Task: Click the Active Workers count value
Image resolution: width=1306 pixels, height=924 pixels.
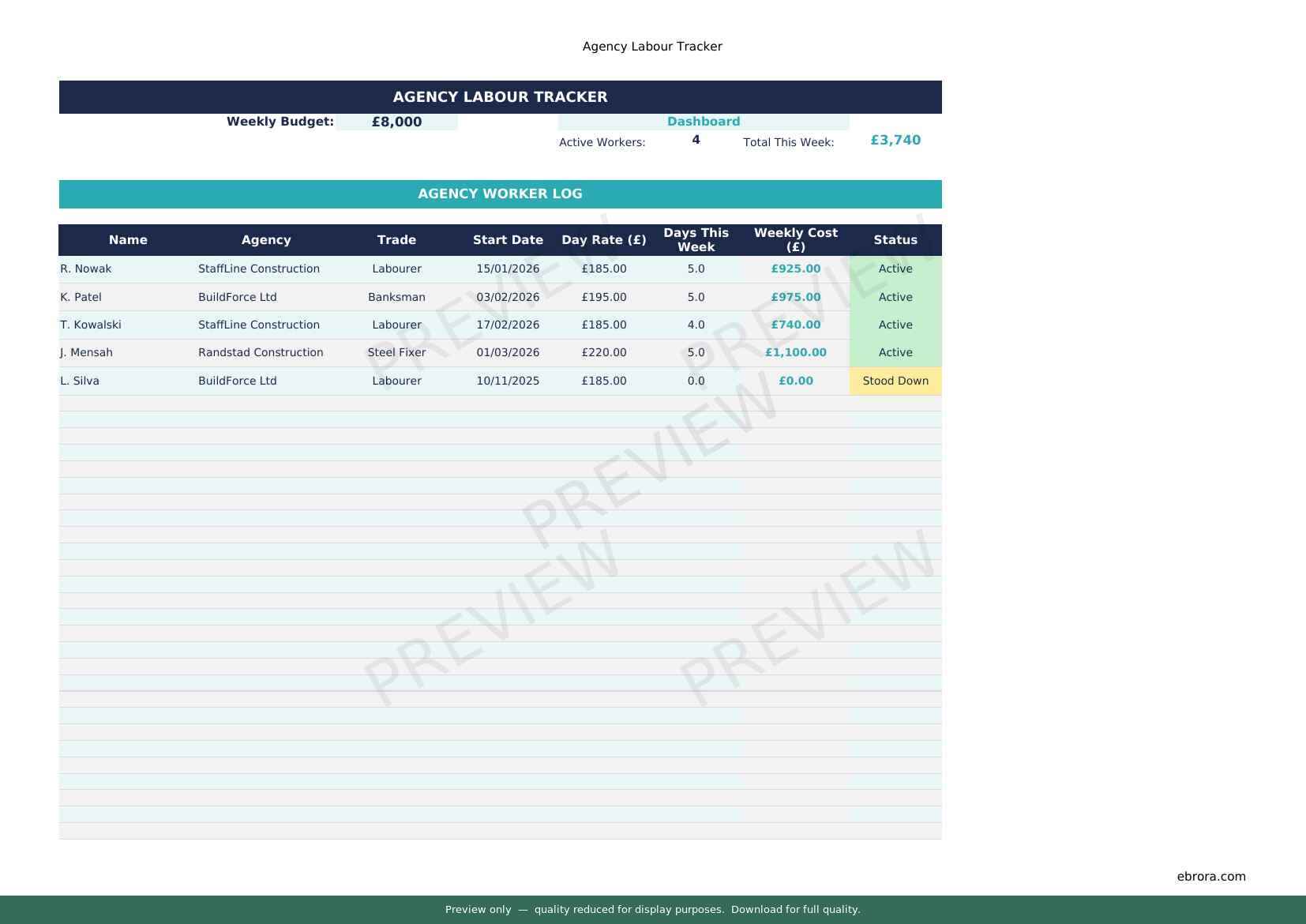Action: click(x=696, y=141)
